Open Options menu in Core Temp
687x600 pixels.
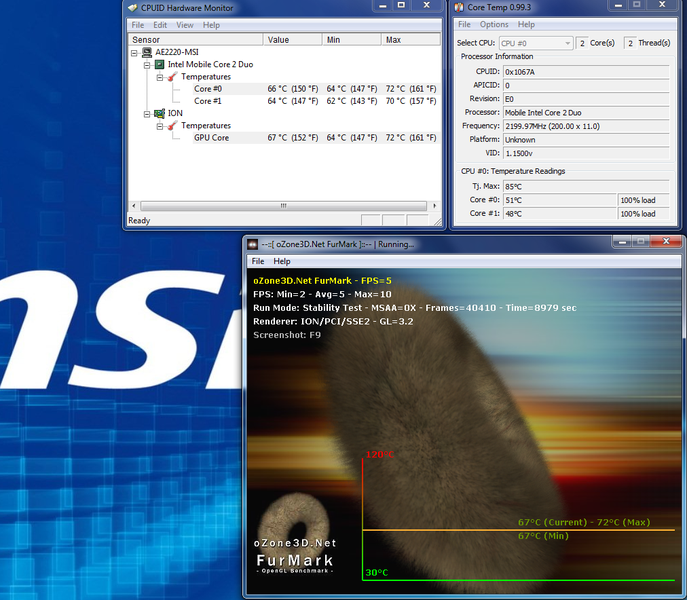click(x=494, y=25)
